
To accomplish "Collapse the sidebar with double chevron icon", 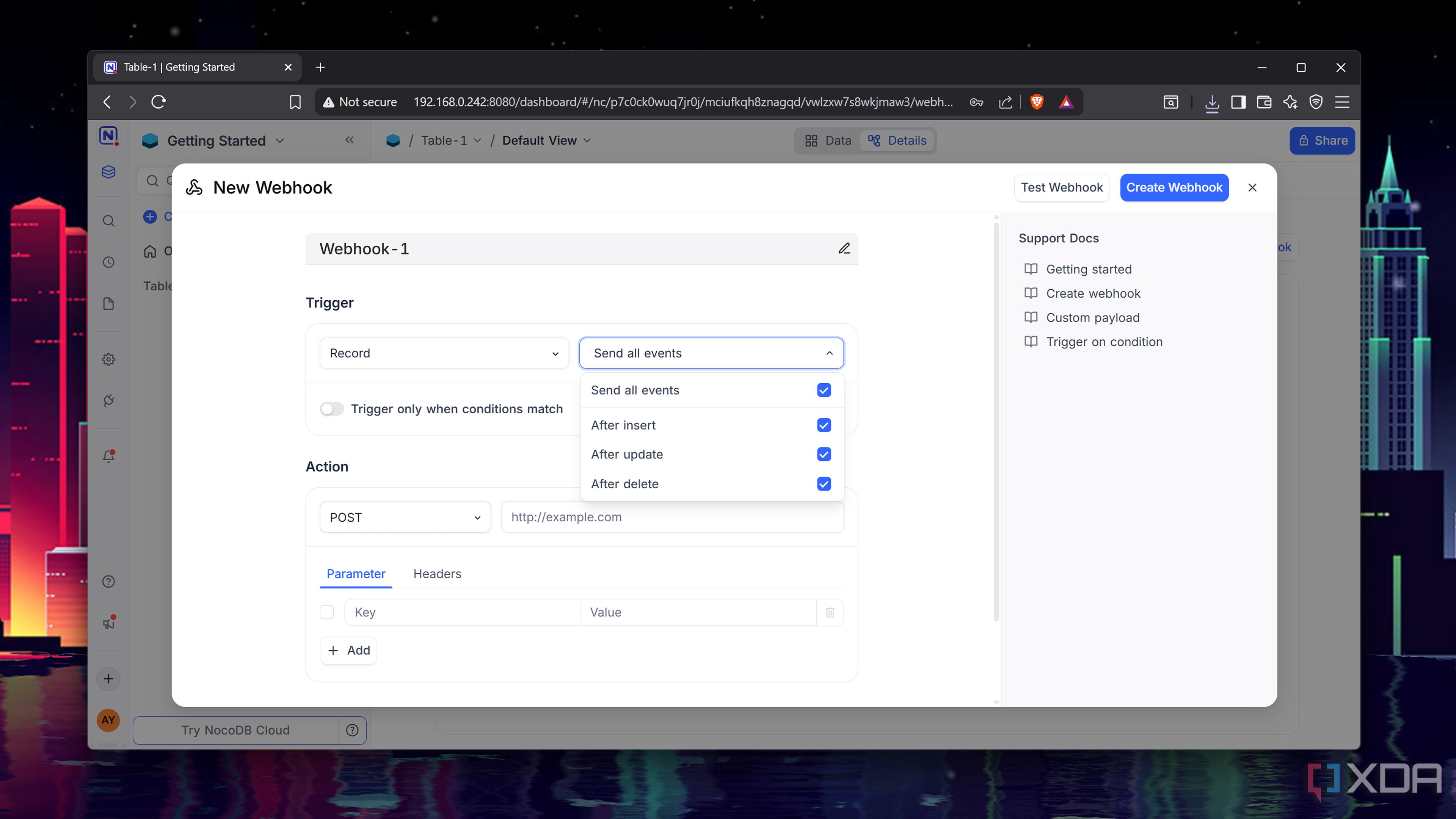I will 349,140.
